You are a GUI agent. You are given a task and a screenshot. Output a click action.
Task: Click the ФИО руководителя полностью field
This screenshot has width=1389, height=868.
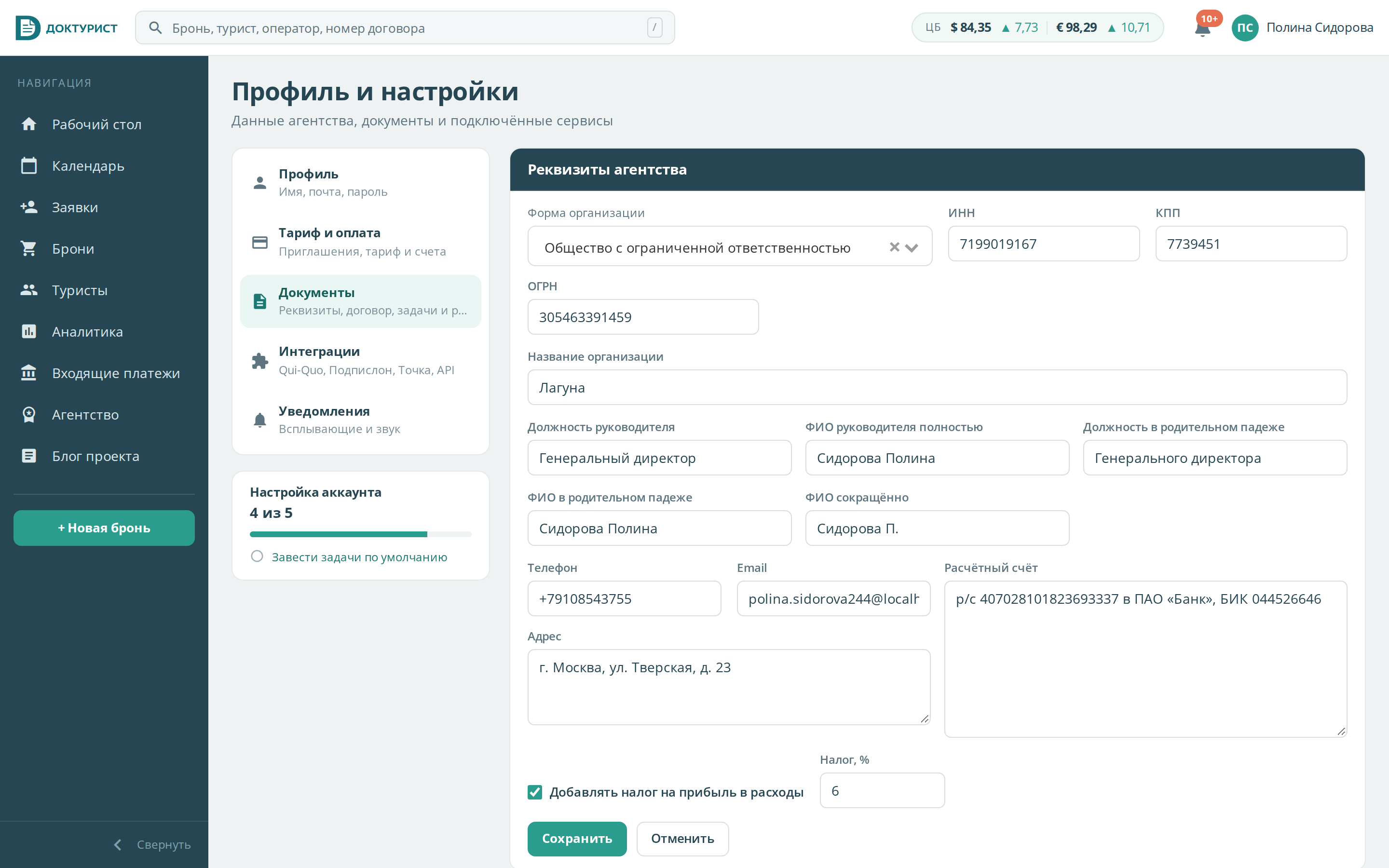coord(937,458)
